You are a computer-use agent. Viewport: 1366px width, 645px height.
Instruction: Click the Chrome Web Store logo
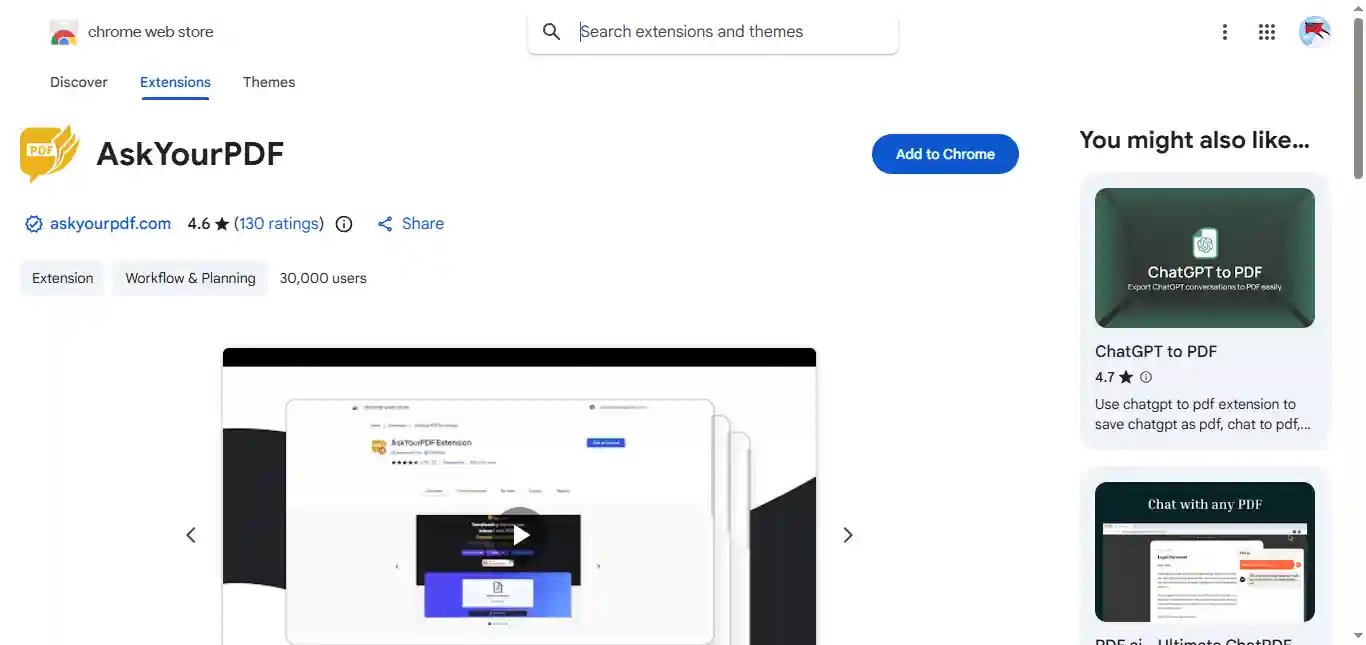click(x=64, y=32)
